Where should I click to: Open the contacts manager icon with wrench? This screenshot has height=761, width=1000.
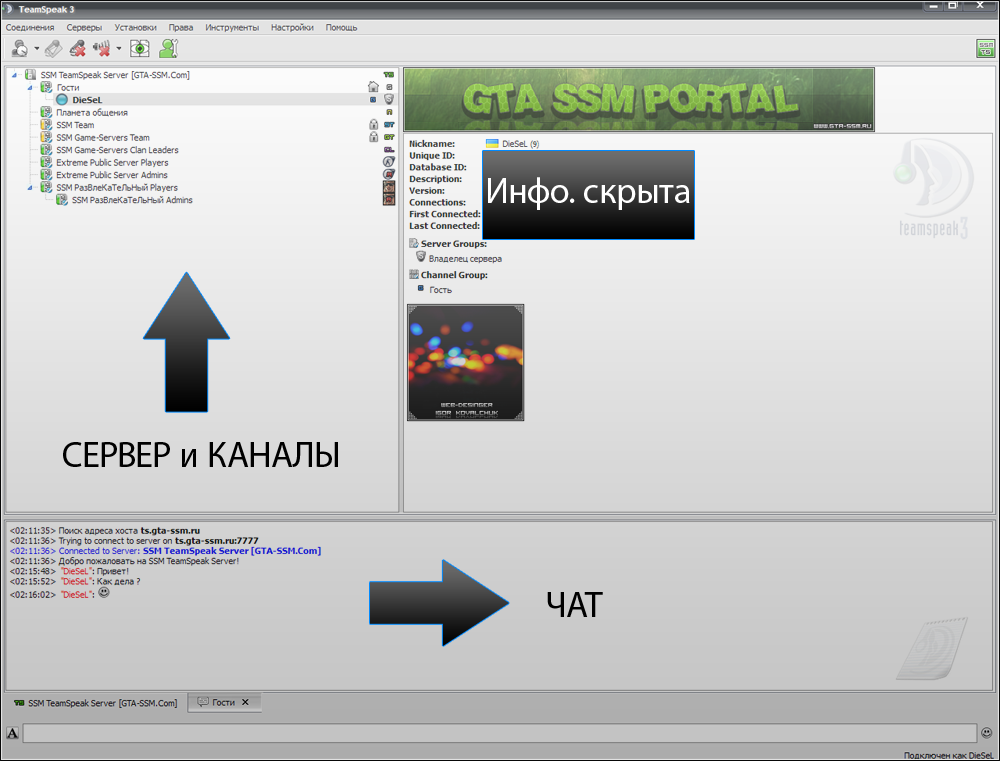(168, 48)
